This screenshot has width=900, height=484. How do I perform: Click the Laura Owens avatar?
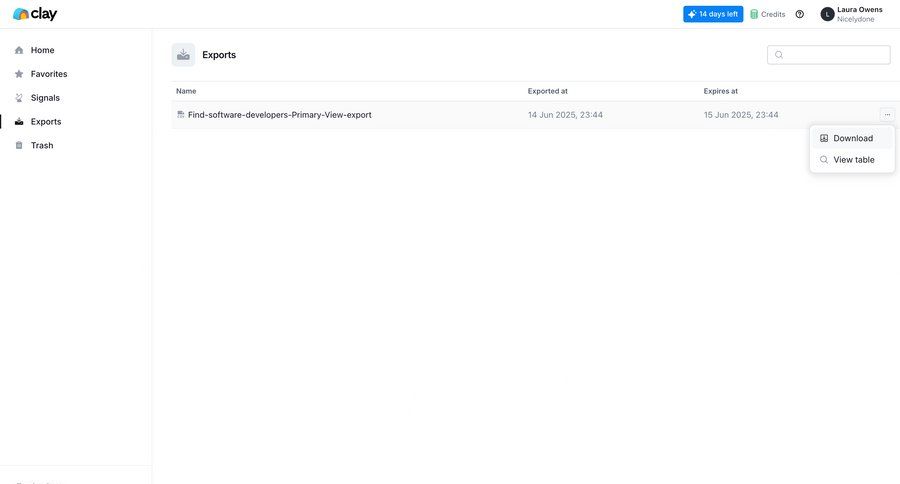[x=827, y=14]
